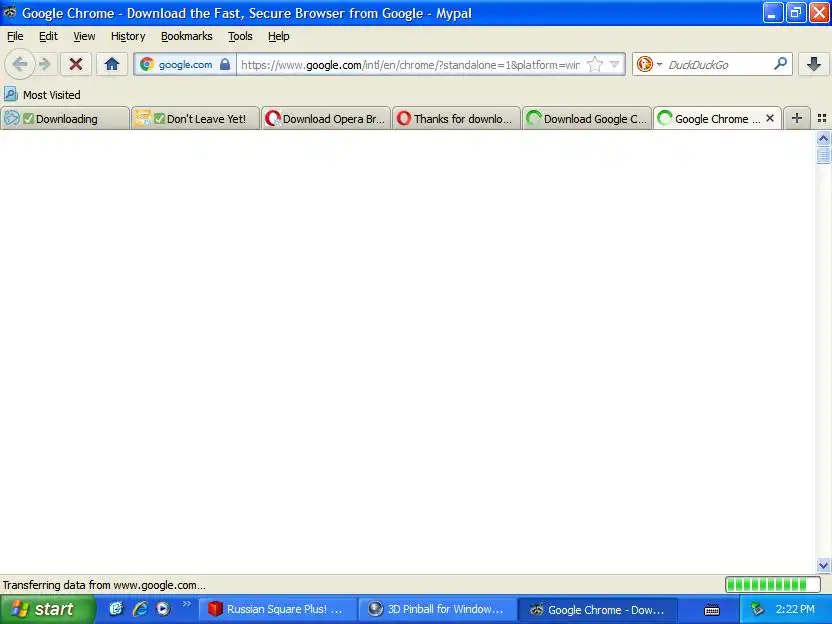Click the green page loading progress bar
832x624 pixels.
tap(773, 585)
